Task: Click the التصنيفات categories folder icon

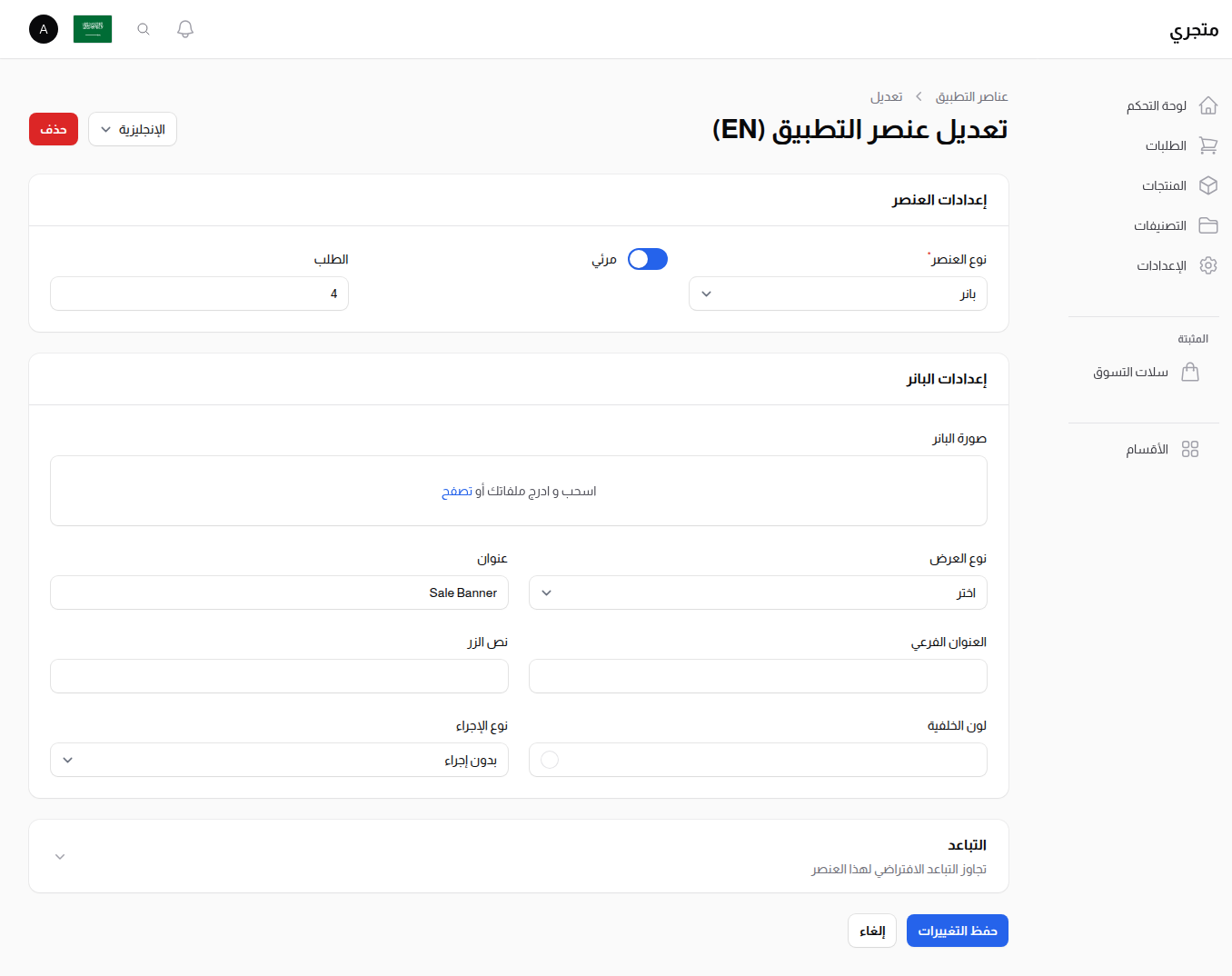Action: coord(1208,225)
